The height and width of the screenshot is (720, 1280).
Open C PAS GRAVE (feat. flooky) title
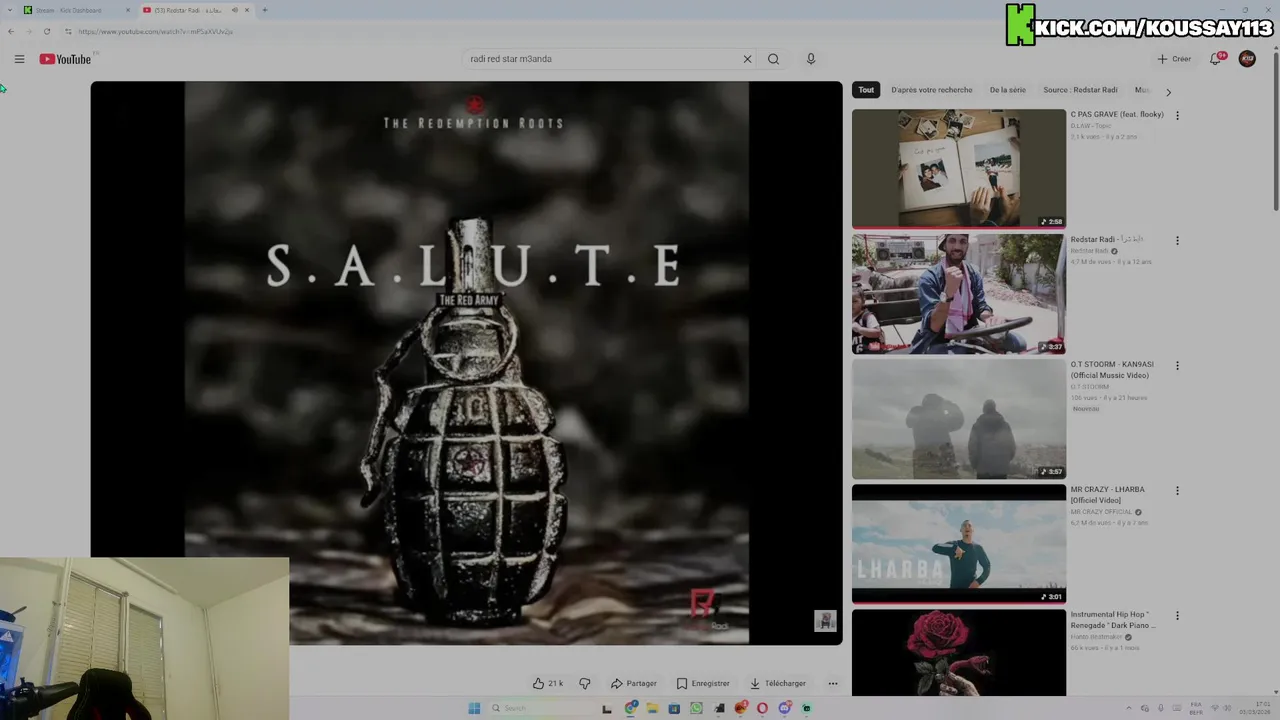coord(1117,115)
